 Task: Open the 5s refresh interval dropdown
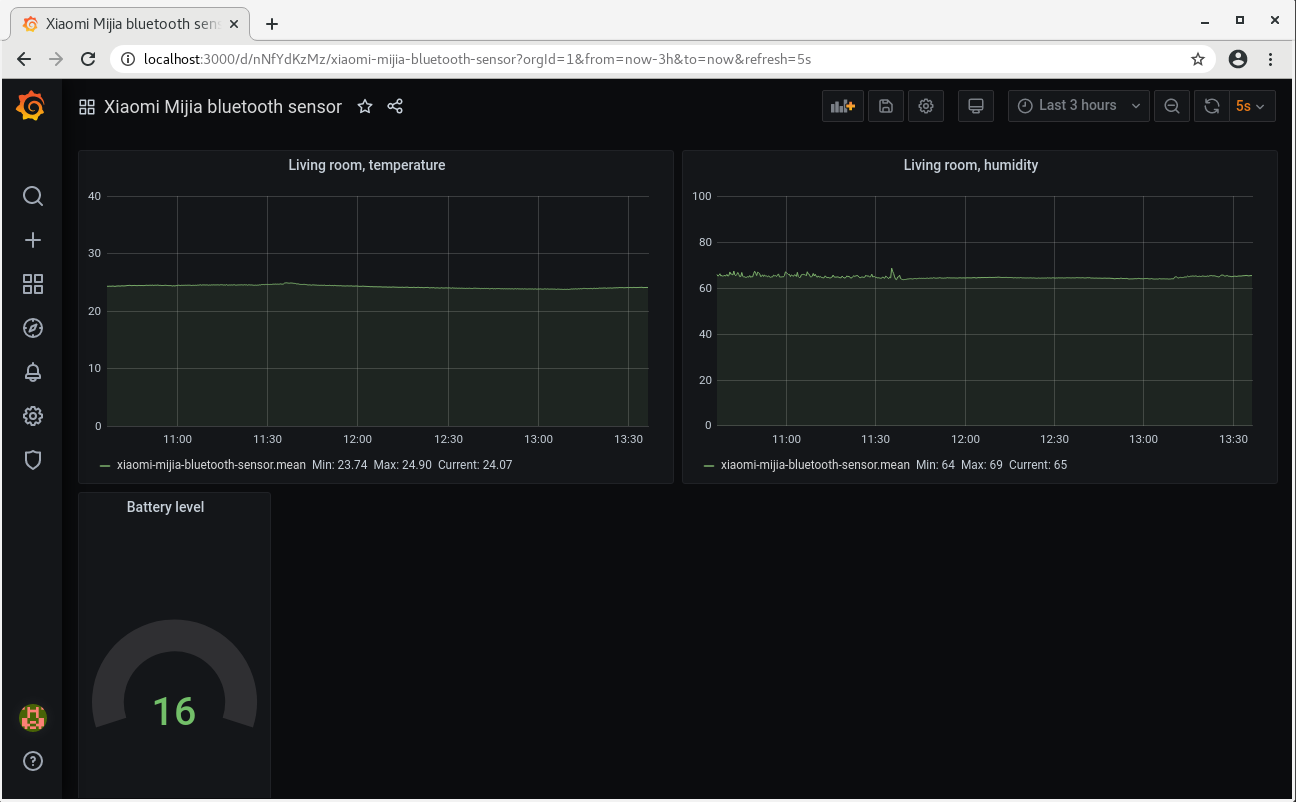point(1252,106)
